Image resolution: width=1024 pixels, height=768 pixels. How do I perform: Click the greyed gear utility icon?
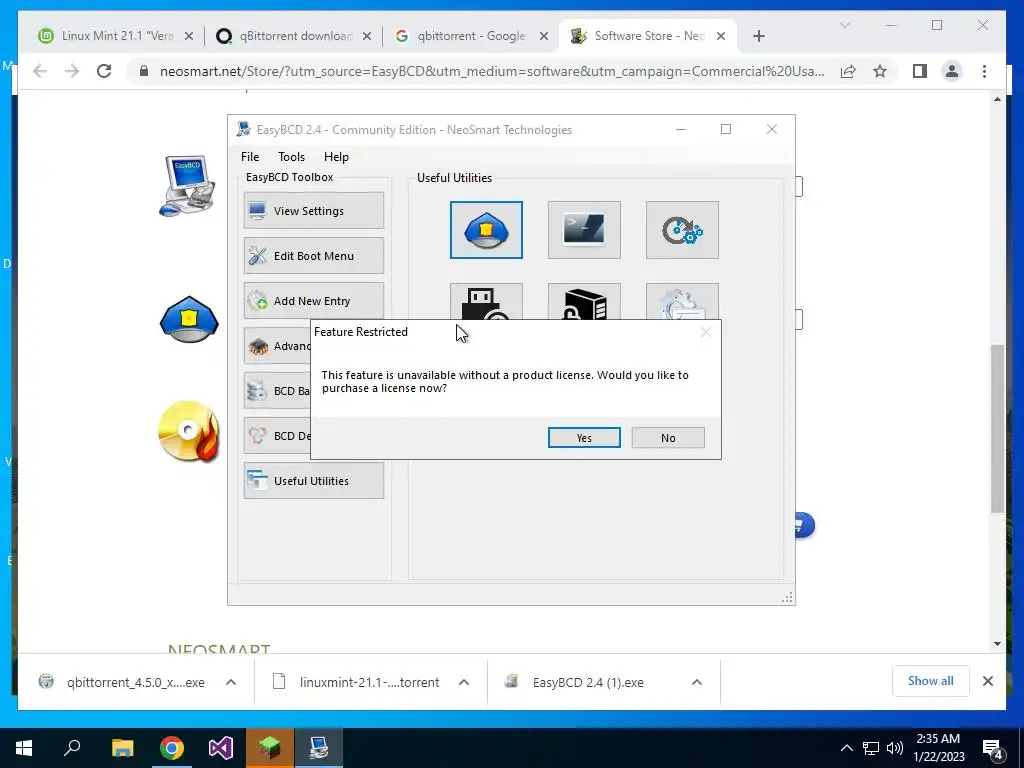coord(682,302)
